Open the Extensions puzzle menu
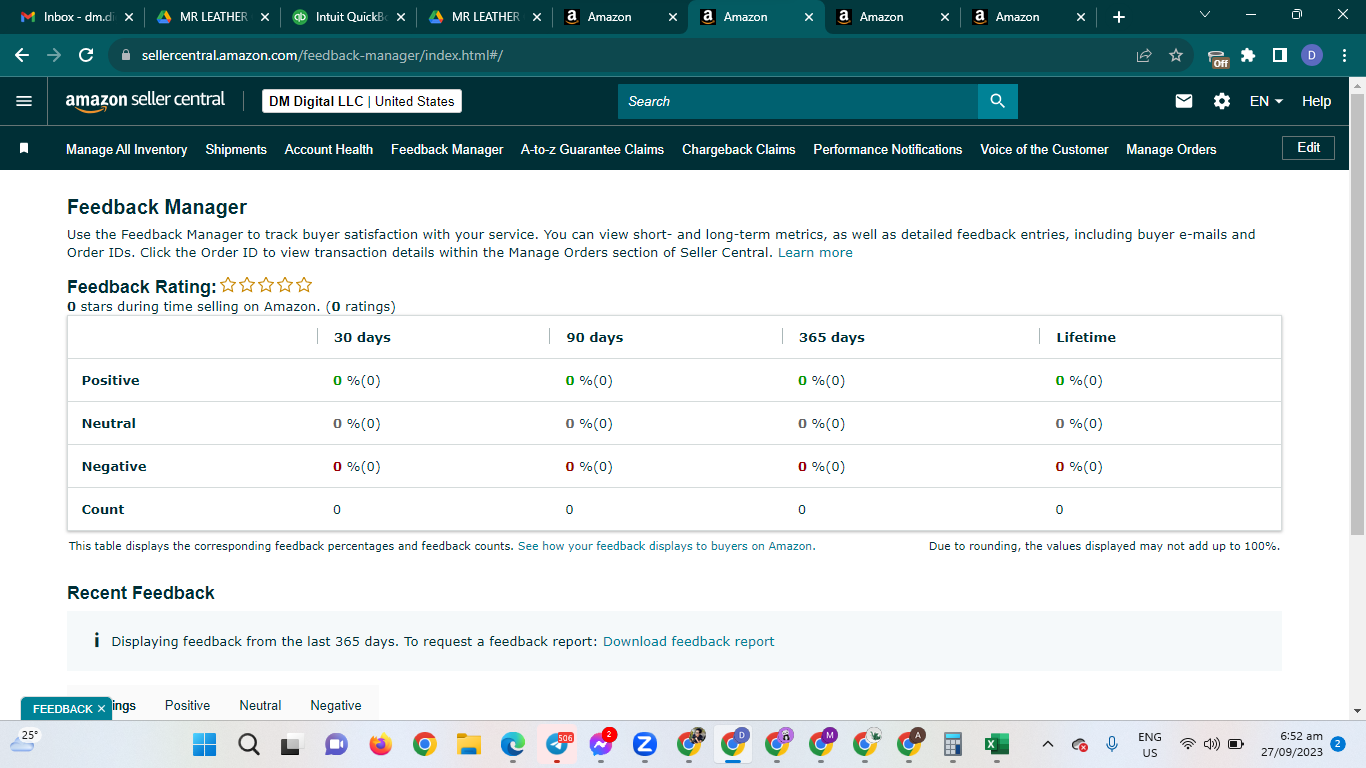 1248,56
